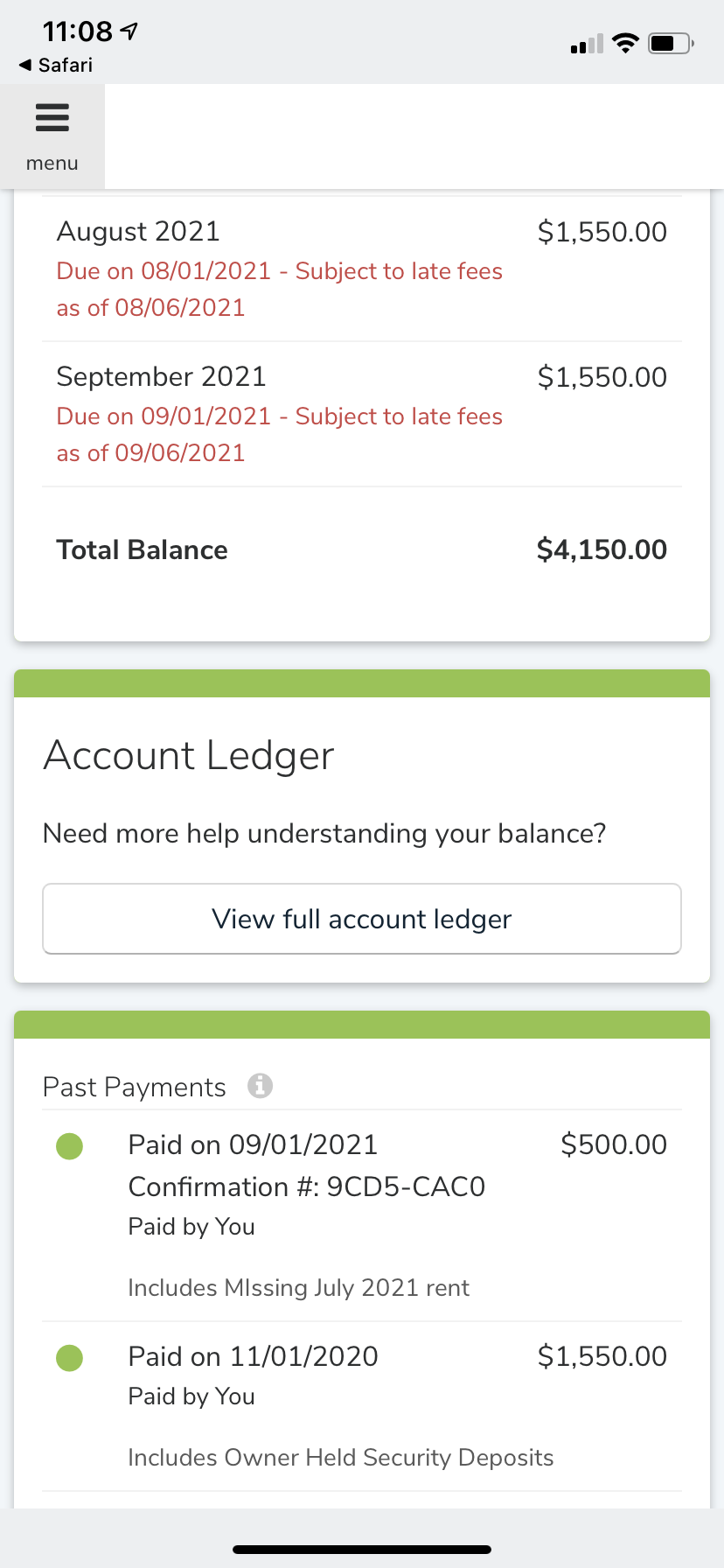Viewport: 724px width, 1568px height.
Task: Tap the battery status icon
Action: (670, 43)
